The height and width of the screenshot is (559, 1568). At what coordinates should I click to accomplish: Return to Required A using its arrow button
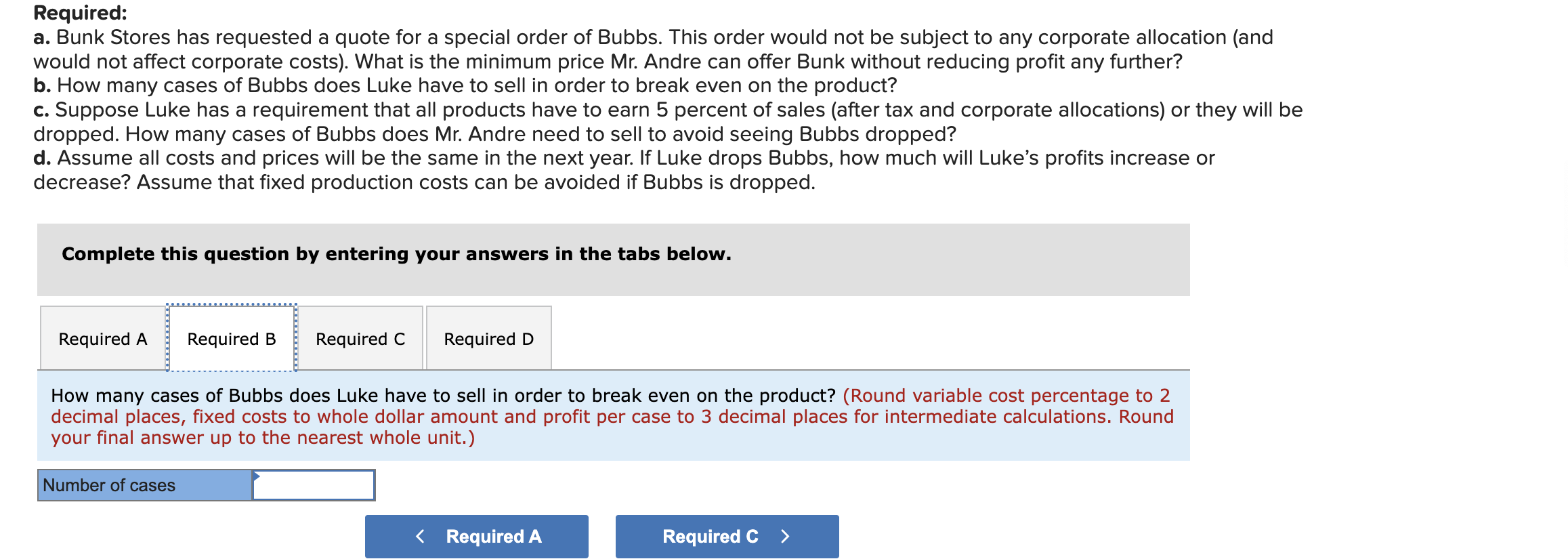pos(475,536)
